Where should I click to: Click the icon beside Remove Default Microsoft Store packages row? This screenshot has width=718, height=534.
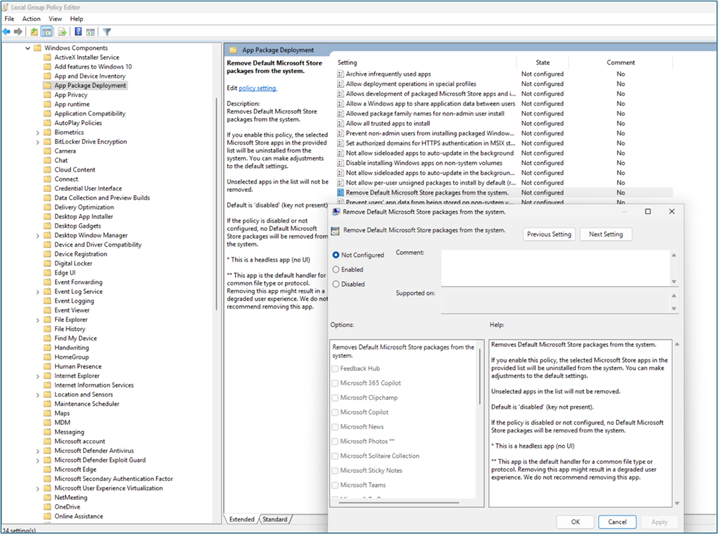[340, 192]
